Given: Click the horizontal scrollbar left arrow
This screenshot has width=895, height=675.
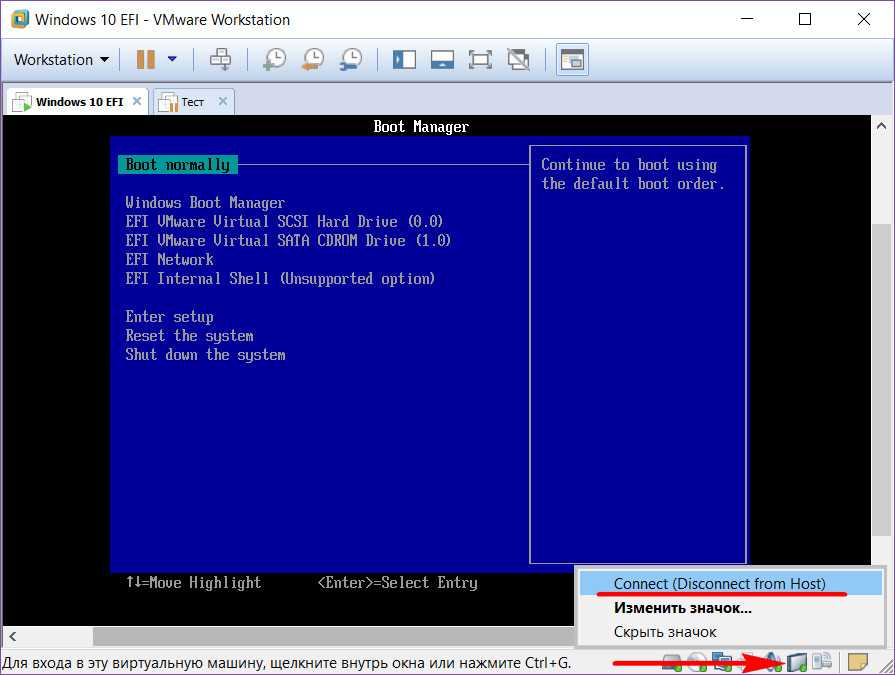Looking at the screenshot, I should [12, 636].
